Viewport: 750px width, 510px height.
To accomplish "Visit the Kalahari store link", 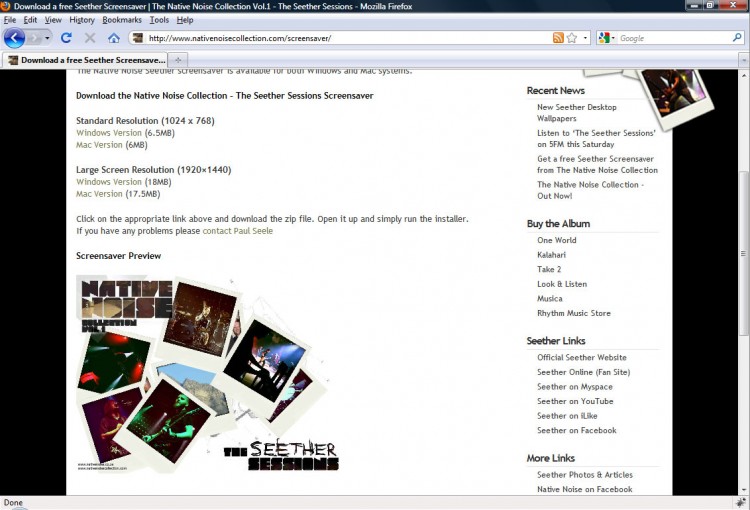I will [x=551, y=255].
